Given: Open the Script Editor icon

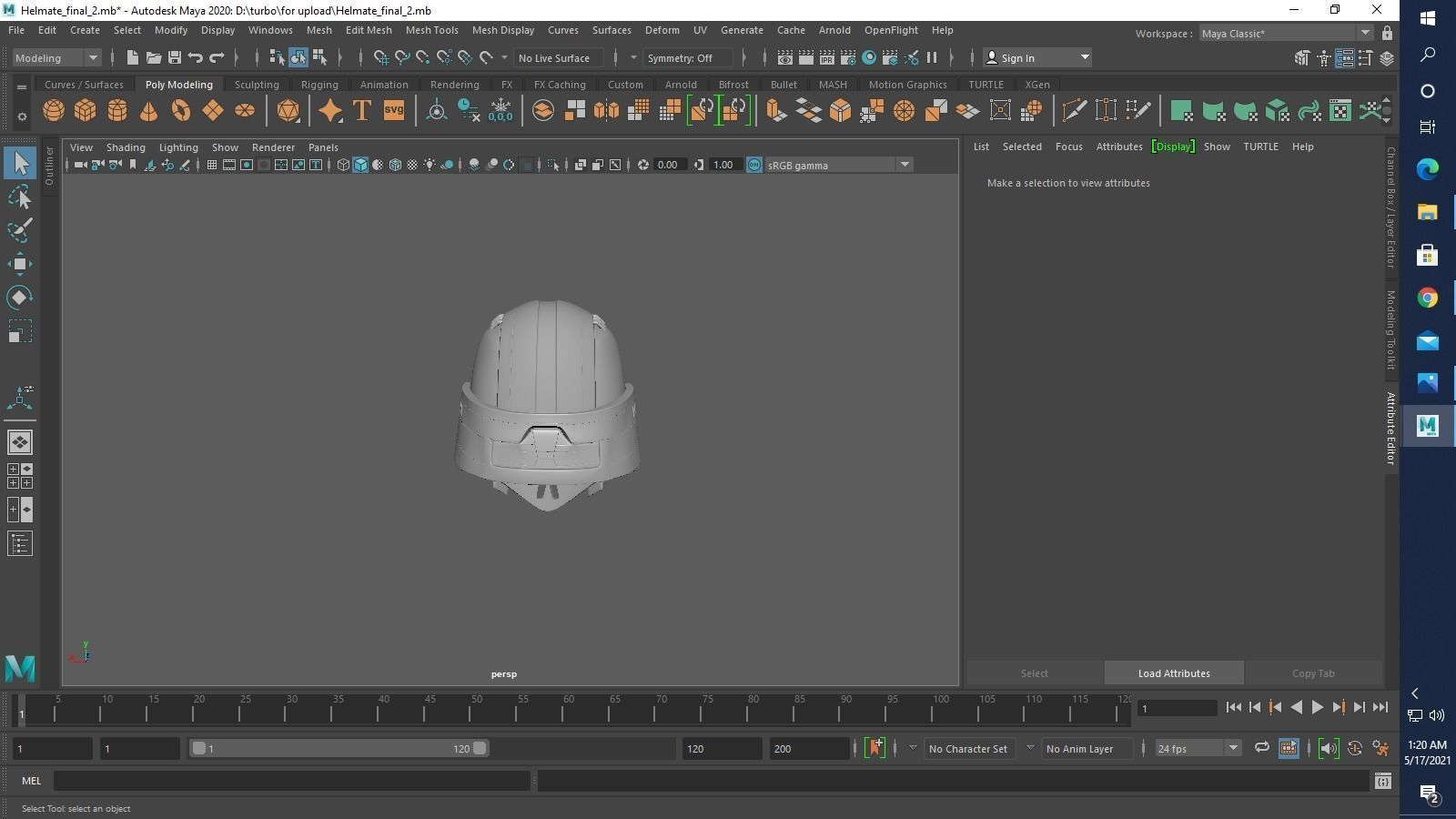Looking at the screenshot, I should (x=1382, y=781).
